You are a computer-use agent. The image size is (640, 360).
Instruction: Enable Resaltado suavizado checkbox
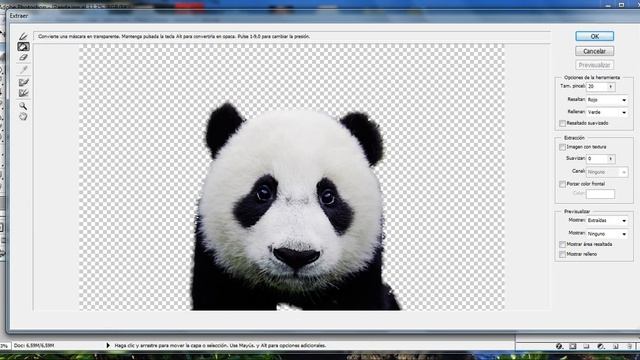pyautogui.click(x=562, y=123)
